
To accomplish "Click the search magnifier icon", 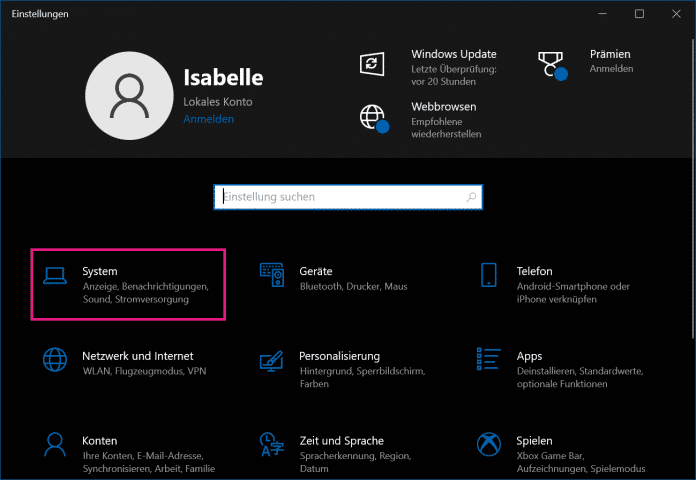I will point(470,197).
